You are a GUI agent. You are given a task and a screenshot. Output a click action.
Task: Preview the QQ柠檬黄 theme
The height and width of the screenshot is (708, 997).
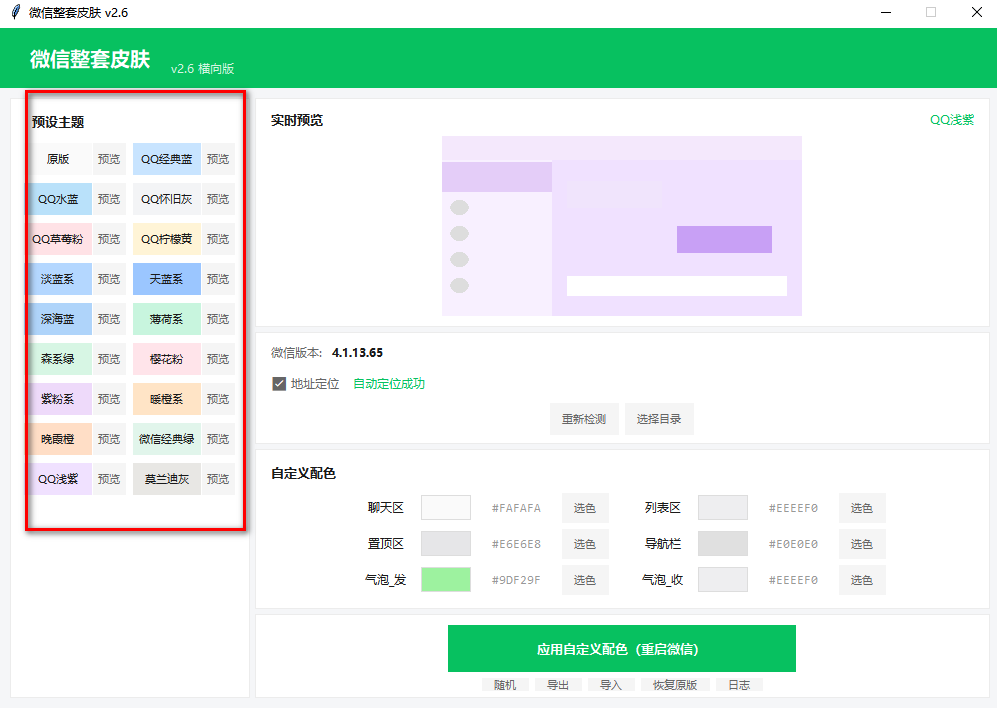(218, 239)
